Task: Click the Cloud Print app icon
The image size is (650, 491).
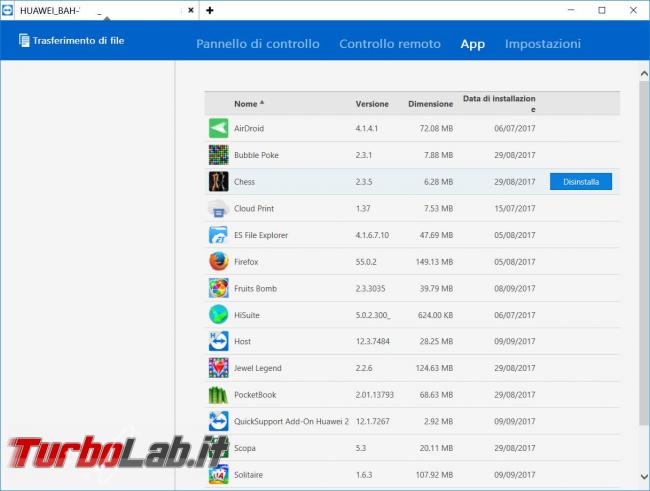Action: pyautogui.click(x=218, y=209)
